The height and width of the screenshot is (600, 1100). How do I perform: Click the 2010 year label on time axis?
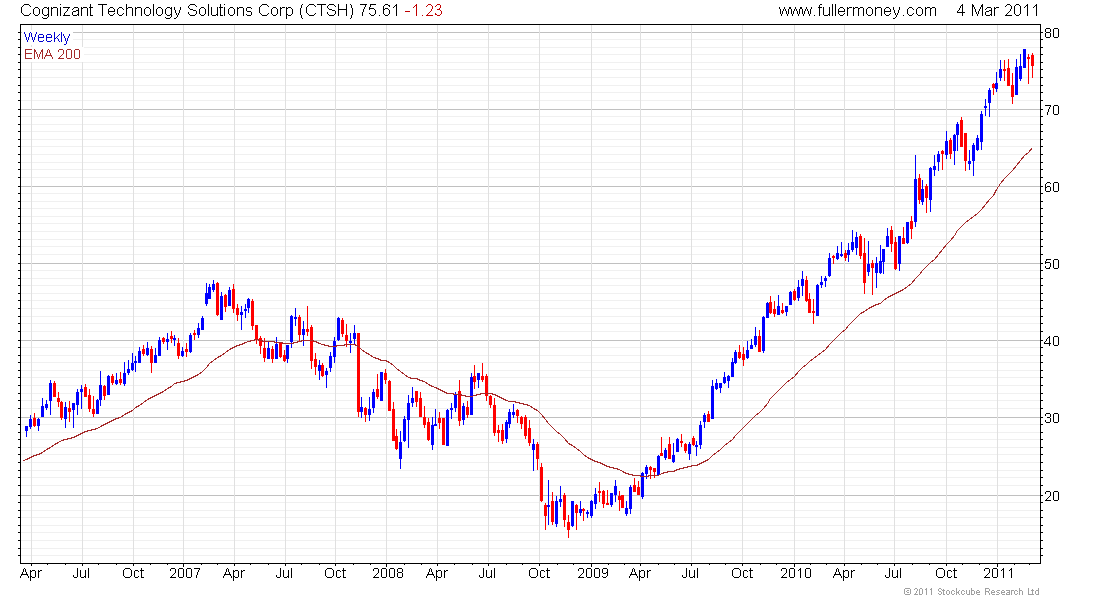click(796, 573)
